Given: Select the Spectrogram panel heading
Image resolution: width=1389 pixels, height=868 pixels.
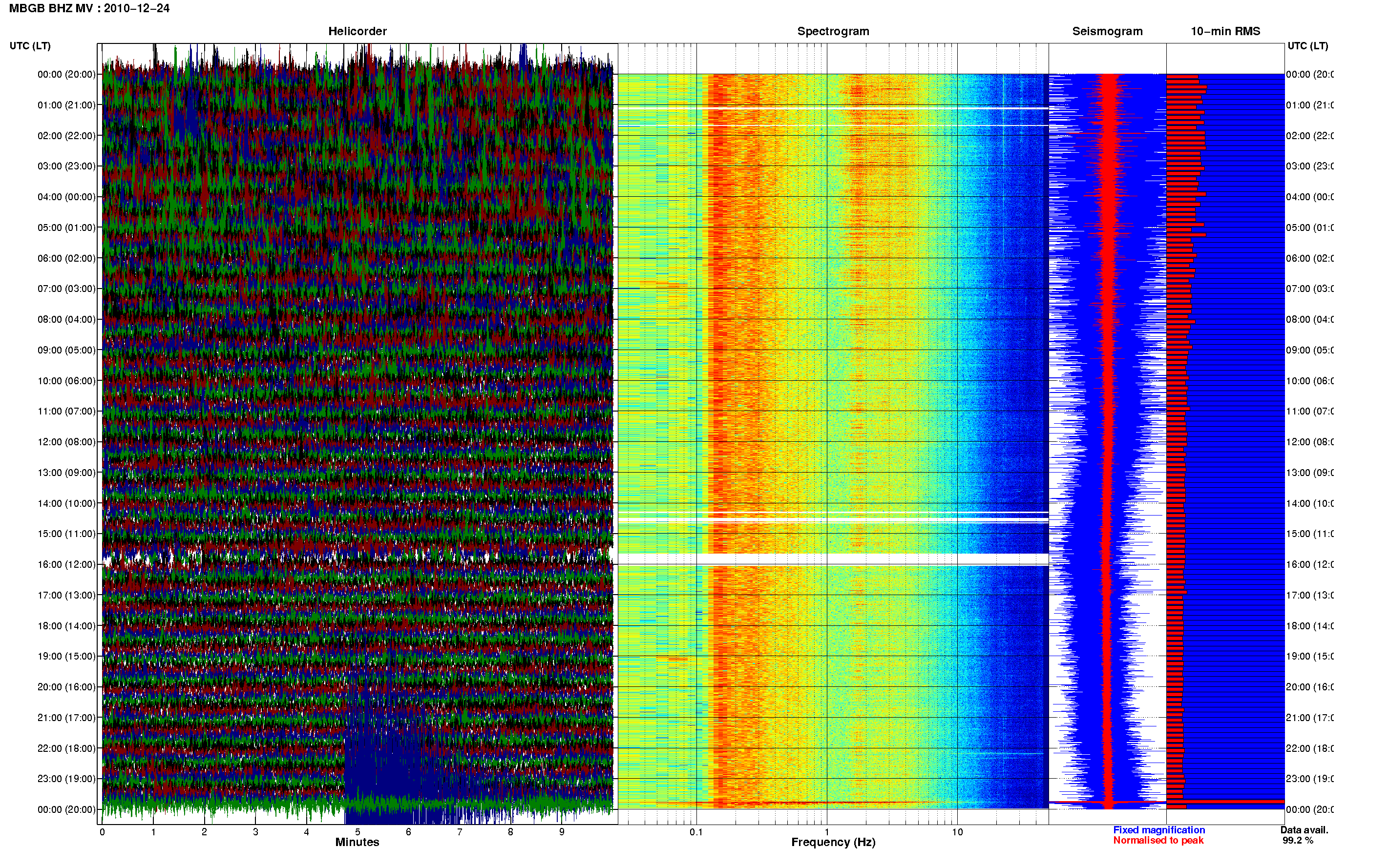Looking at the screenshot, I should [833, 32].
